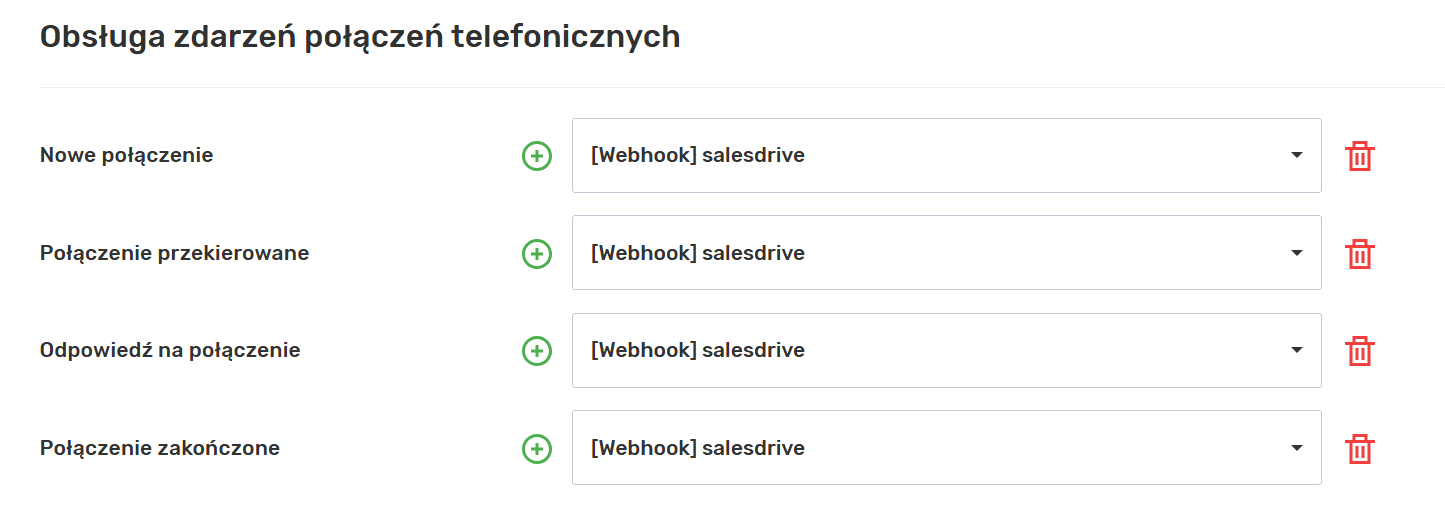Image resolution: width=1445 pixels, height=528 pixels.
Task: Add a handler to Połączenie przekierowane
Action: coord(537,254)
